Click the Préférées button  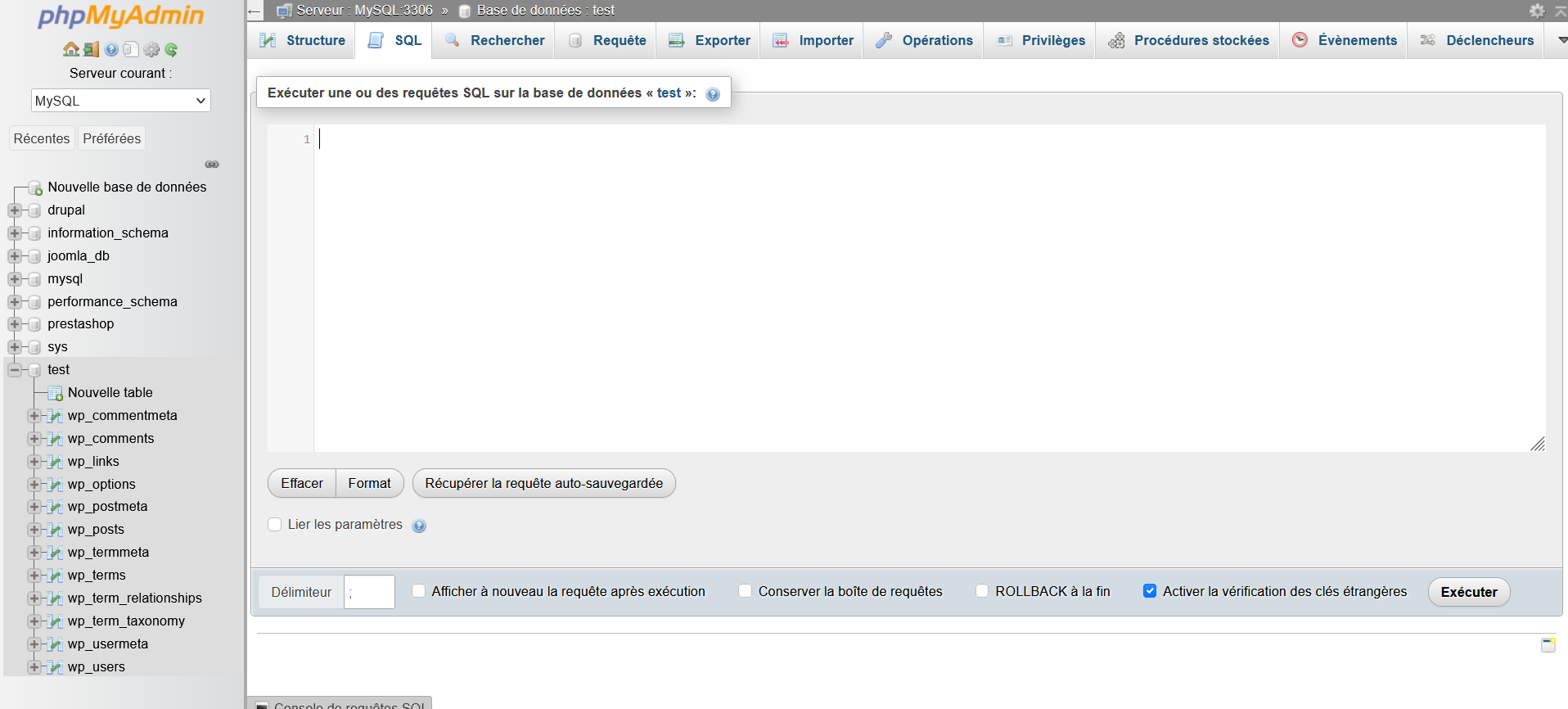pyautogui.click(x=112, y=138)
